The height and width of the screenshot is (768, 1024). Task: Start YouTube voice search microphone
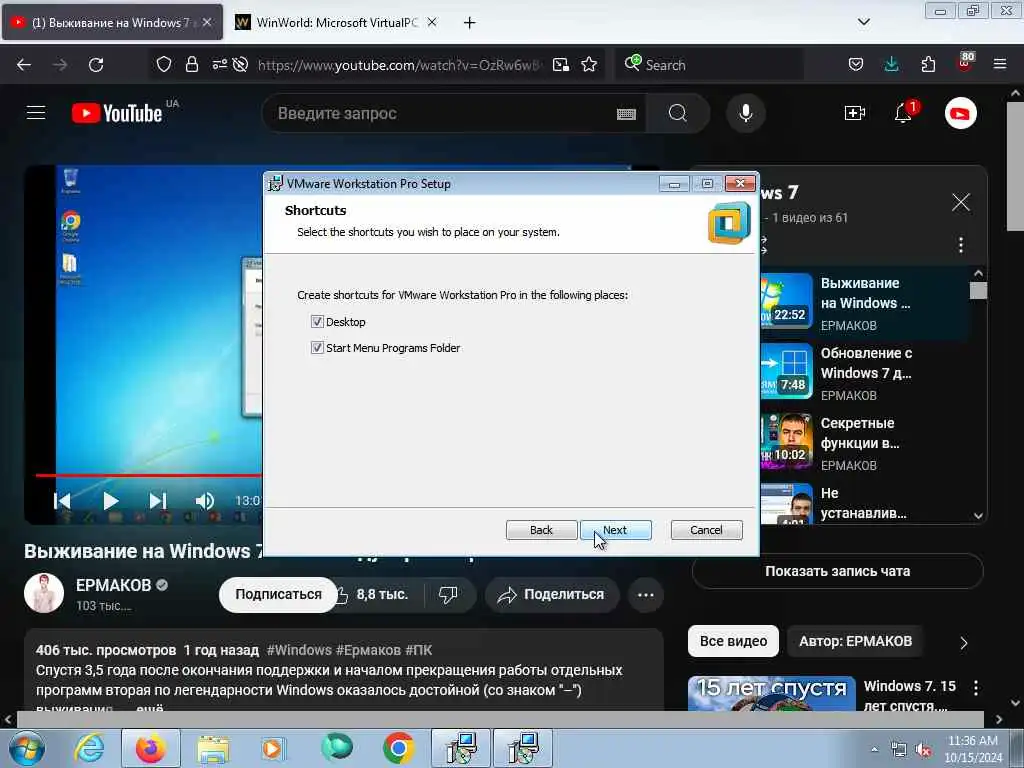pos(745,113)
